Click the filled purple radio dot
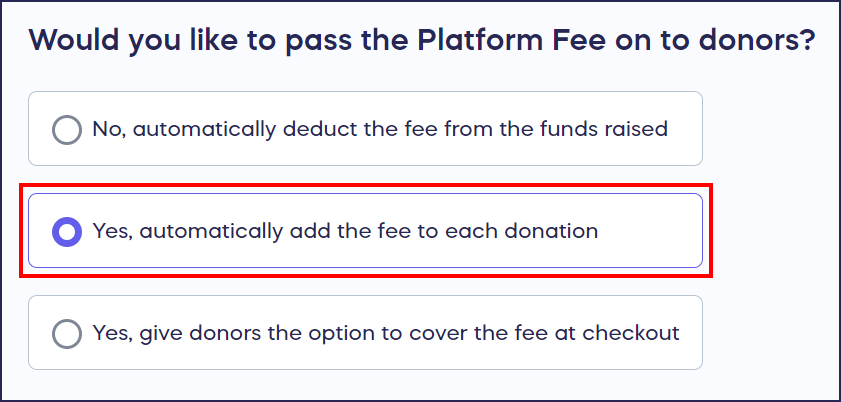 (66, 232)
